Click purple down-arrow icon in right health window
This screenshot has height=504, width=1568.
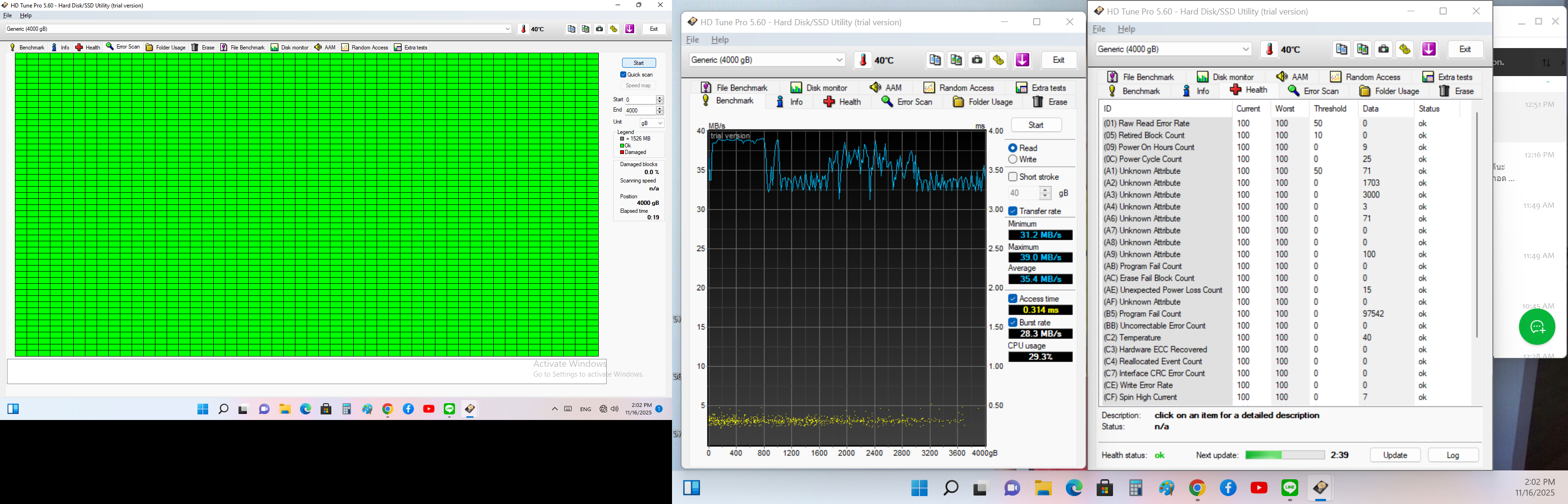tap(1428, 49)
